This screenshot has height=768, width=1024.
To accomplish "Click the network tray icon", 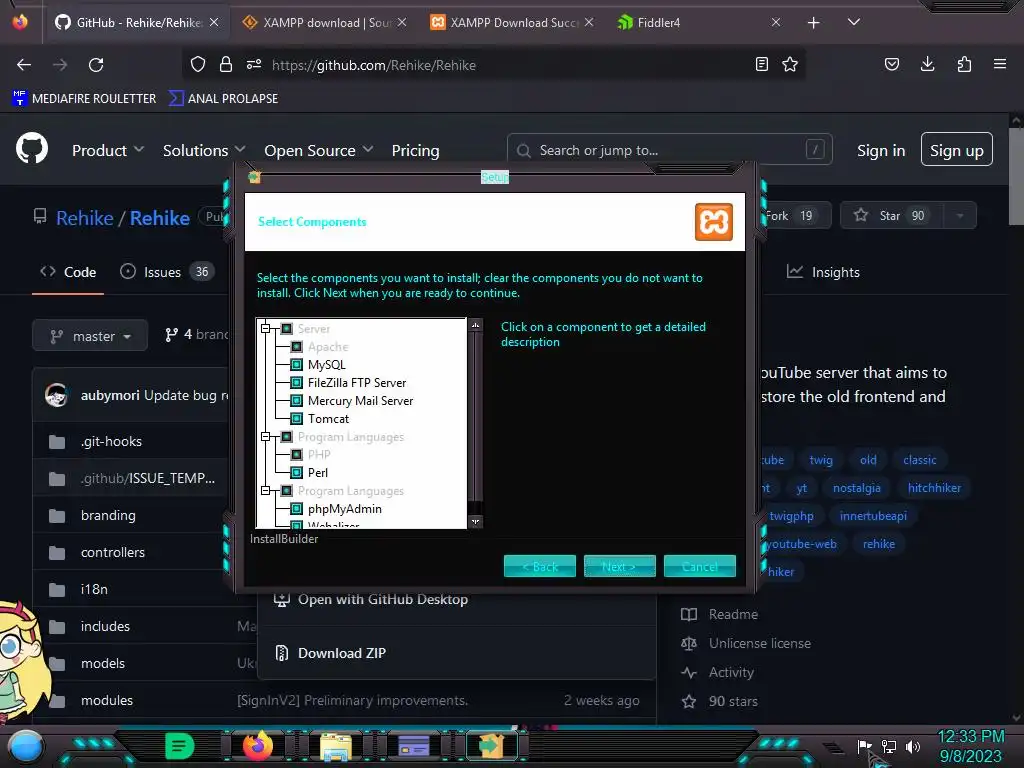I will (889, 746).
